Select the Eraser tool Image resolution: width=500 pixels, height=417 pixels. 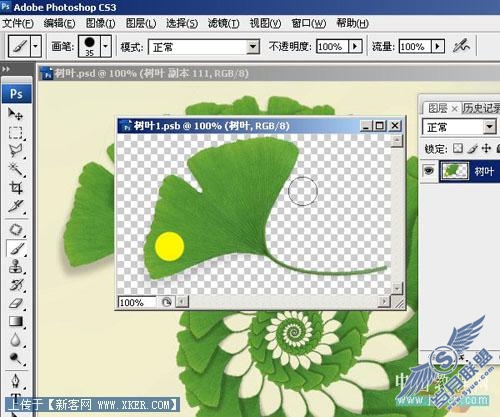[16, 303]
